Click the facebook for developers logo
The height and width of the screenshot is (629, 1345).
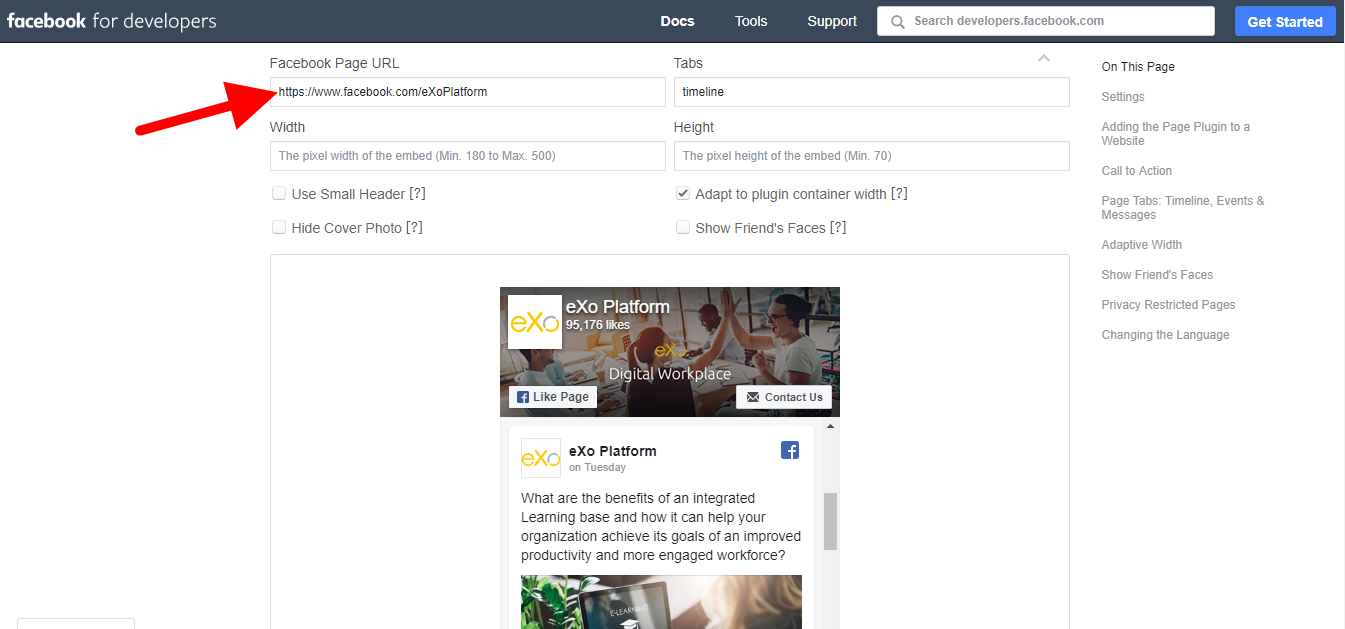click(111, 21)
